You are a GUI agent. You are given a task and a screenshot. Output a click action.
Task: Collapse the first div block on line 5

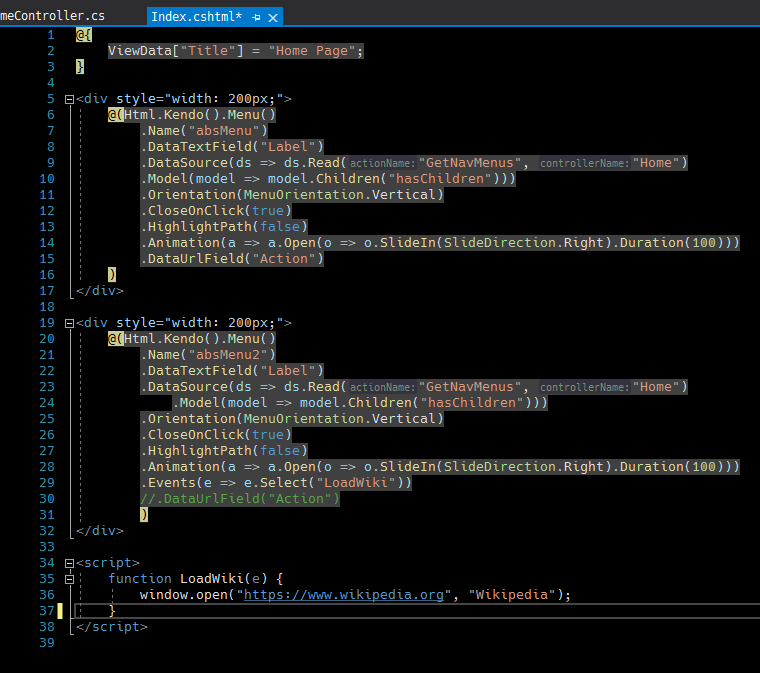68,99
